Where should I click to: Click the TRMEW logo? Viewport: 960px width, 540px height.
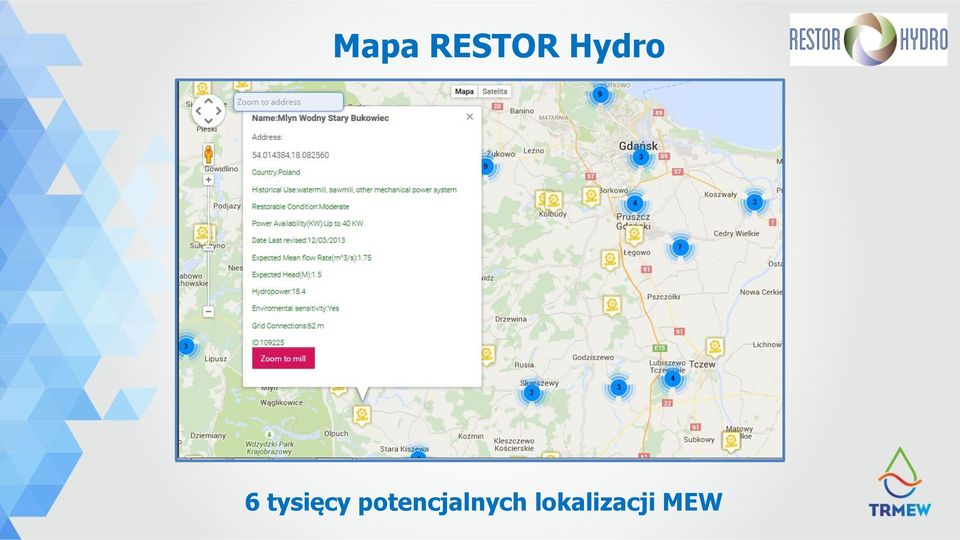899,482
